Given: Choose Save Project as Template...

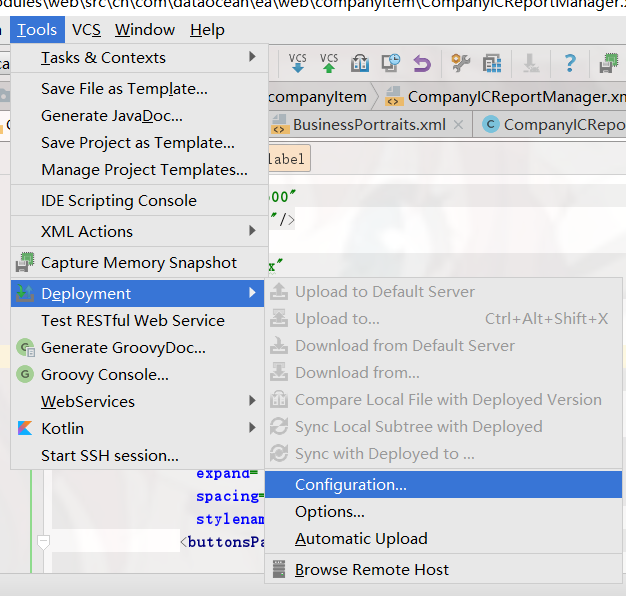Looking at the screenshot, I should coord(139,143).
